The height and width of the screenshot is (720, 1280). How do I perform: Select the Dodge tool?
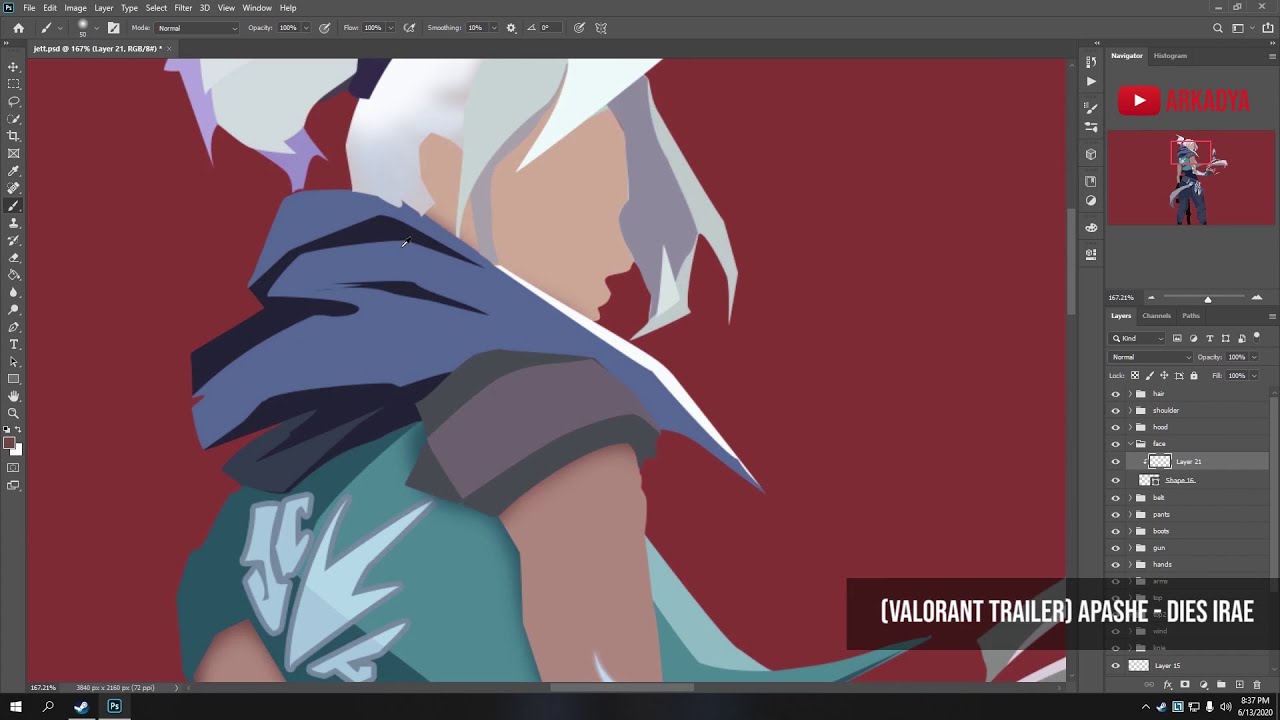14,310
